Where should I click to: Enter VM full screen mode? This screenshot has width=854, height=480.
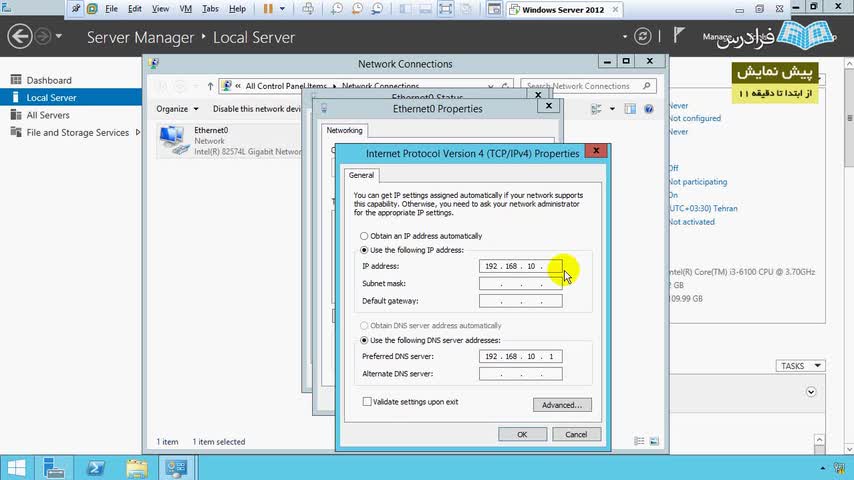coord(446,9)
